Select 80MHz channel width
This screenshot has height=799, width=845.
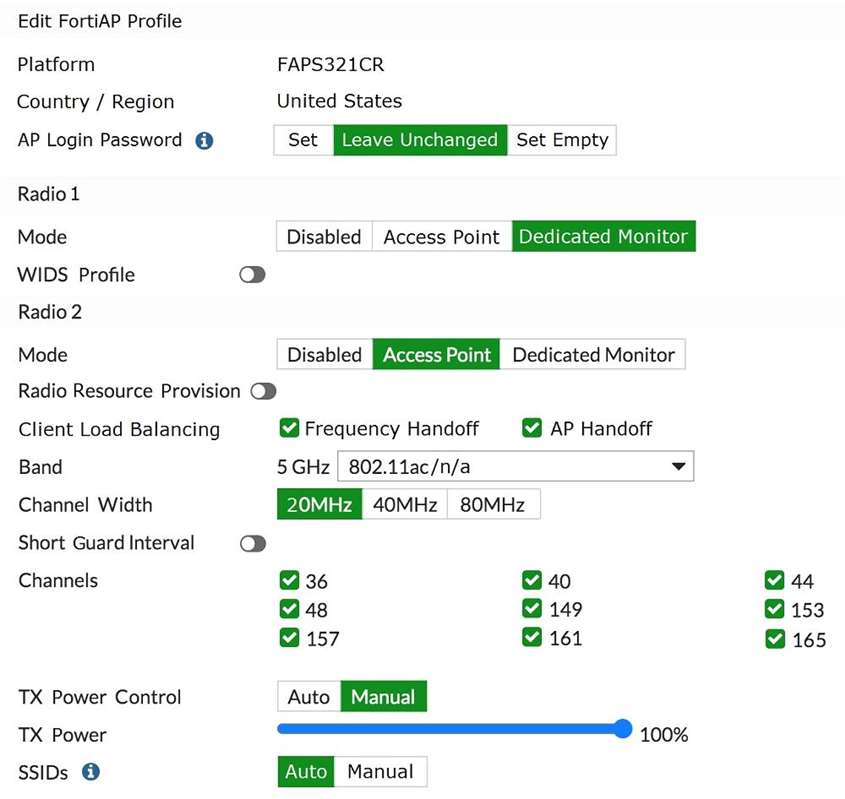coord(493,504)
